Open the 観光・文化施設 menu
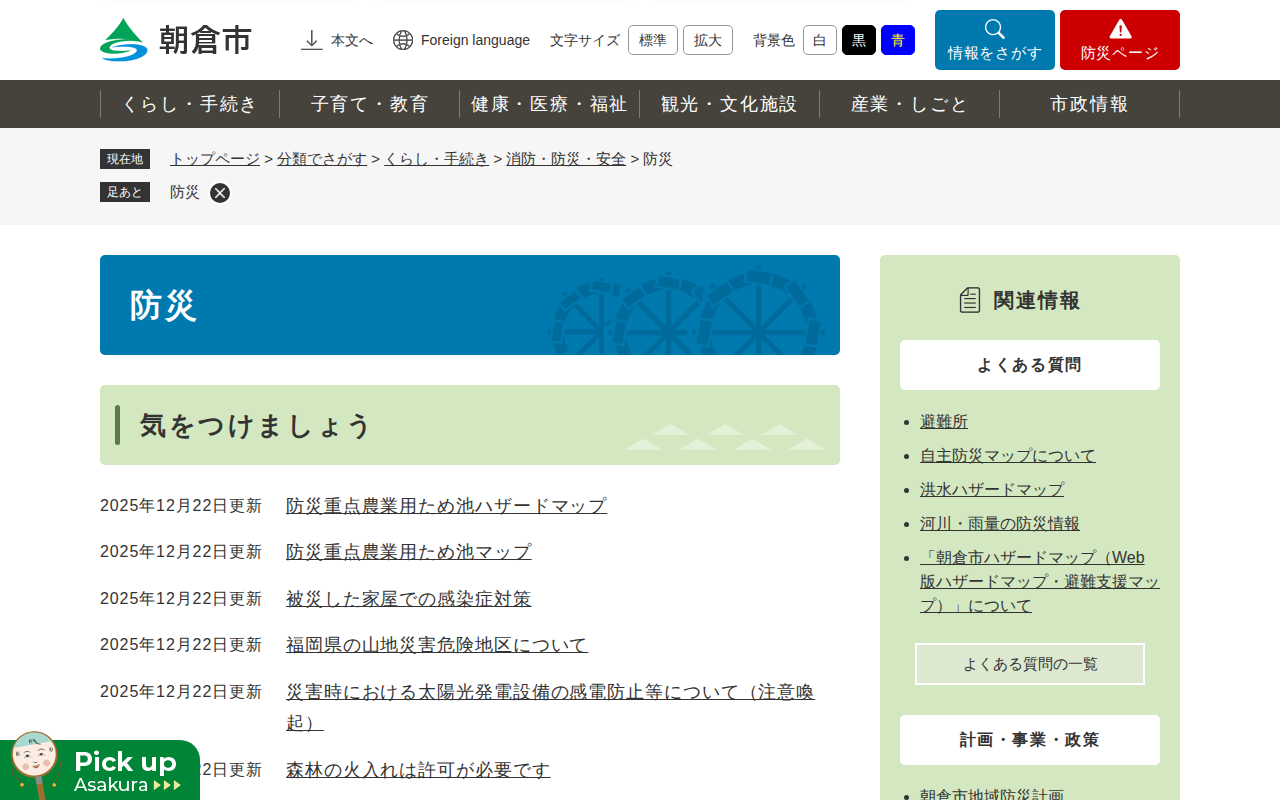This screenshot has height=800, width=1280. (729, 104)
